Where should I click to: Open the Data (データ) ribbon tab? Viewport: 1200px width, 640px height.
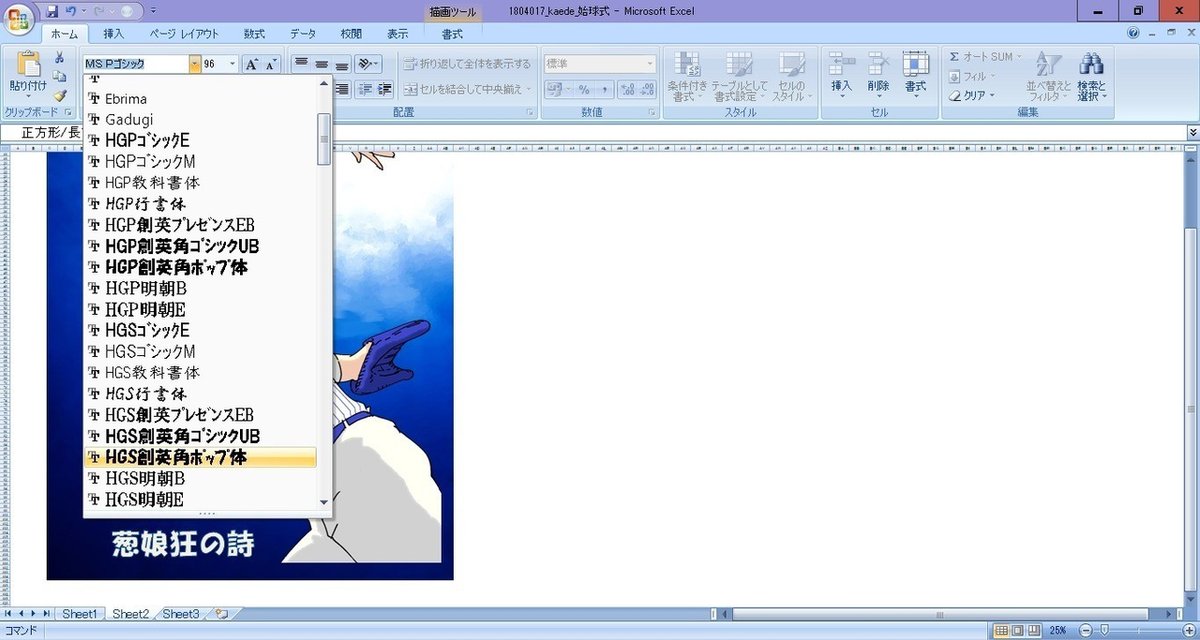(x=303, y=34)
